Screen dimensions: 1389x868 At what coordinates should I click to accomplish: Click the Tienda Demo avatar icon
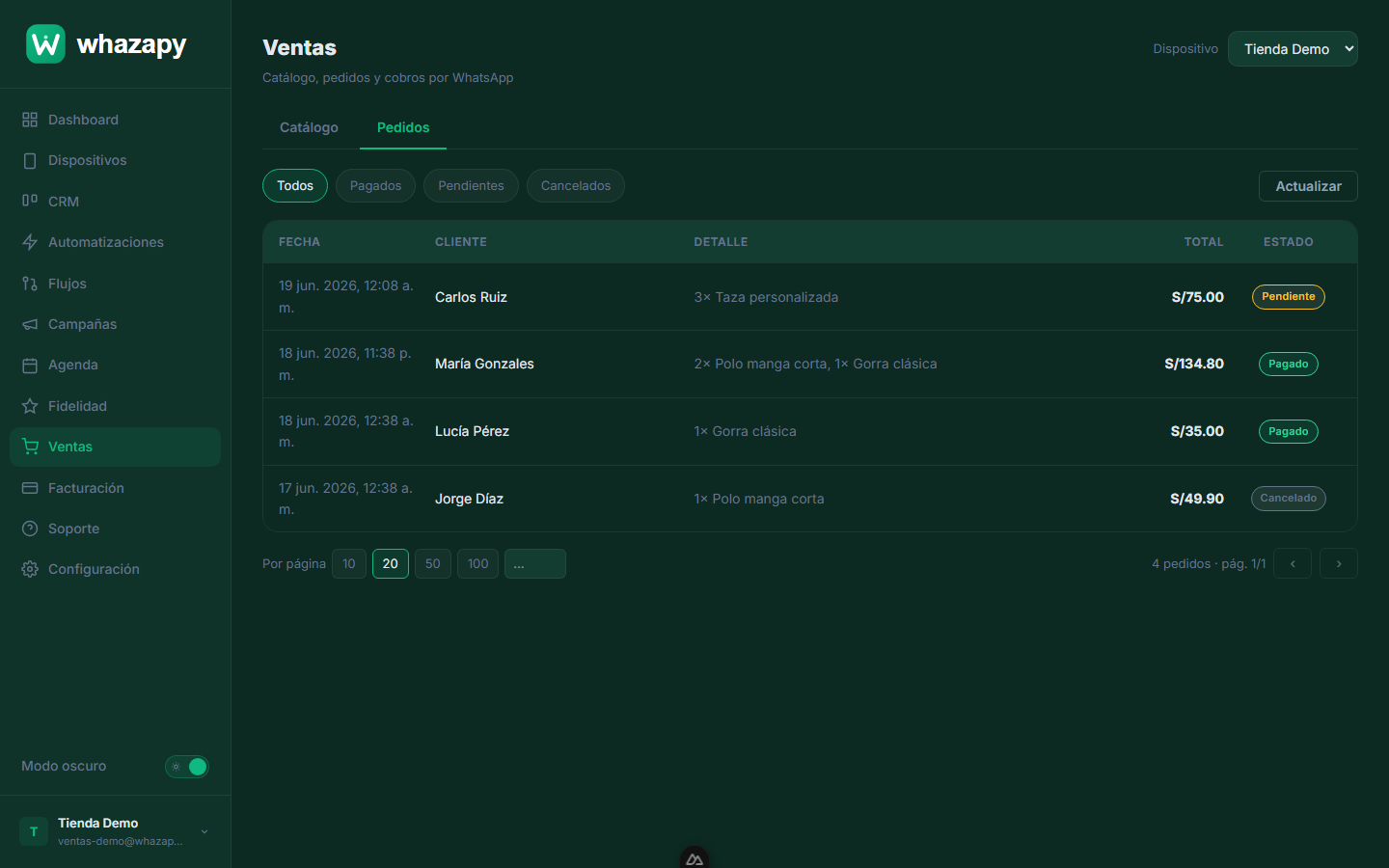pos(34,831)
